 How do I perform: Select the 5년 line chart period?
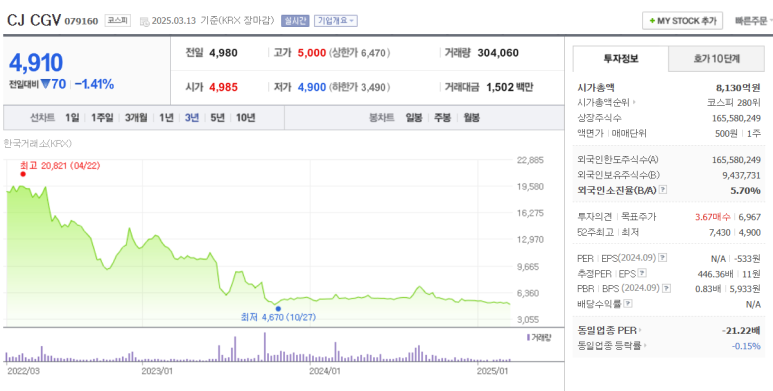217,117
